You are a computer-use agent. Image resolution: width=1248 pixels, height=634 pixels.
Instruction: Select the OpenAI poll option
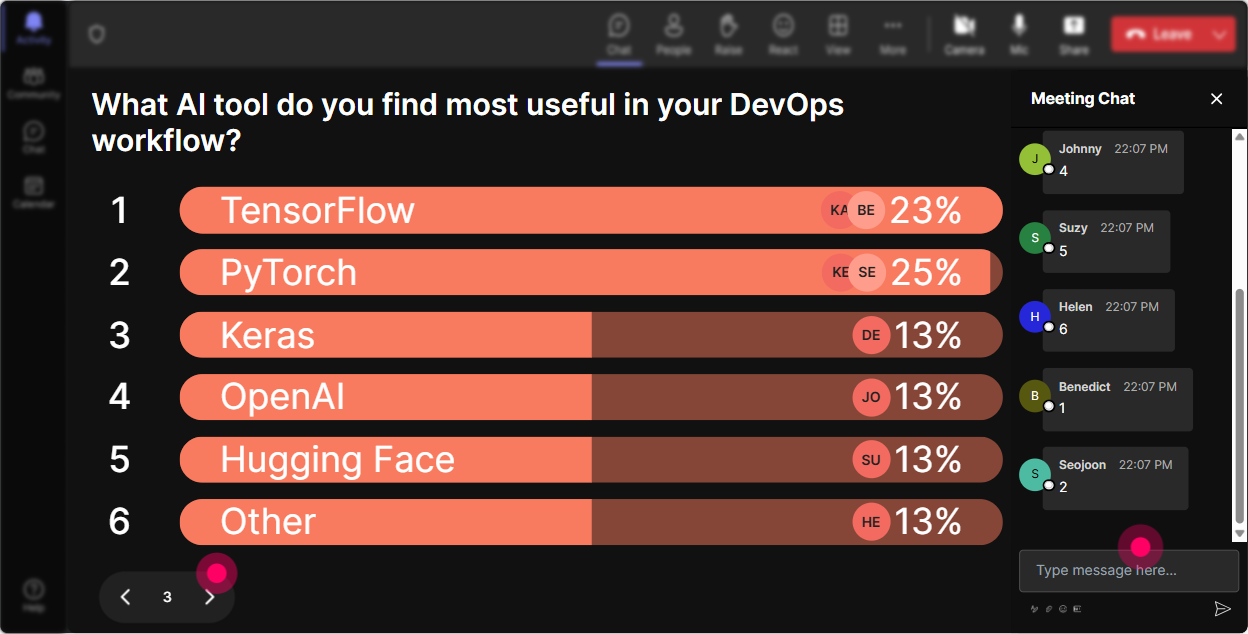pyautogui.click(x=591, y=397)
